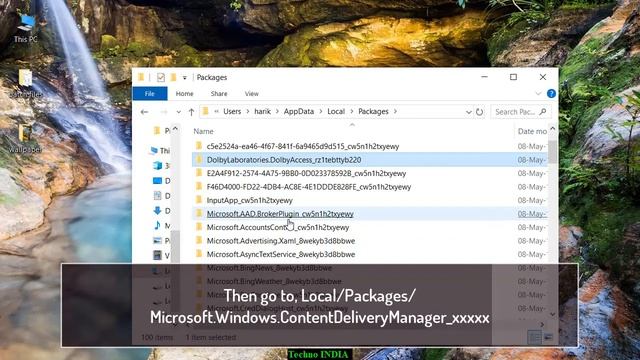
Task: Open the File ribbon tab
Action: pyautogui.click(x=150, y=93)
